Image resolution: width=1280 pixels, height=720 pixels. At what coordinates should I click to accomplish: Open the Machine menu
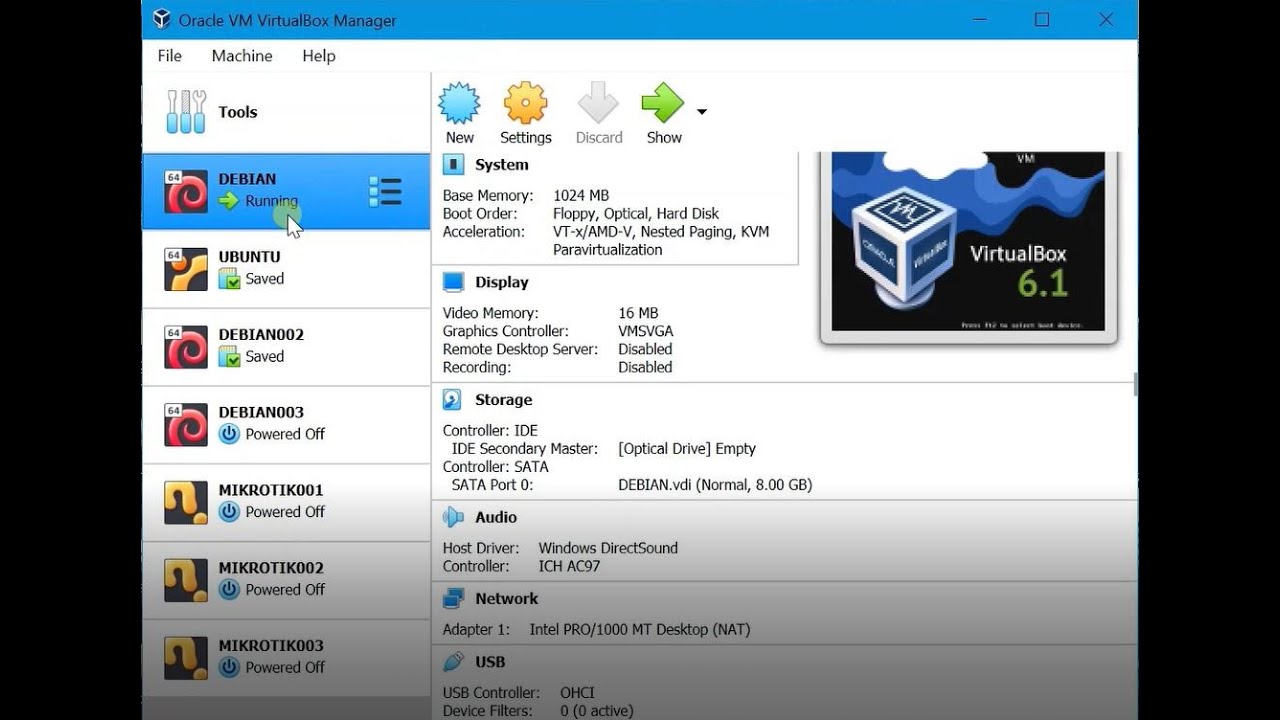click(x=242, y=56)
